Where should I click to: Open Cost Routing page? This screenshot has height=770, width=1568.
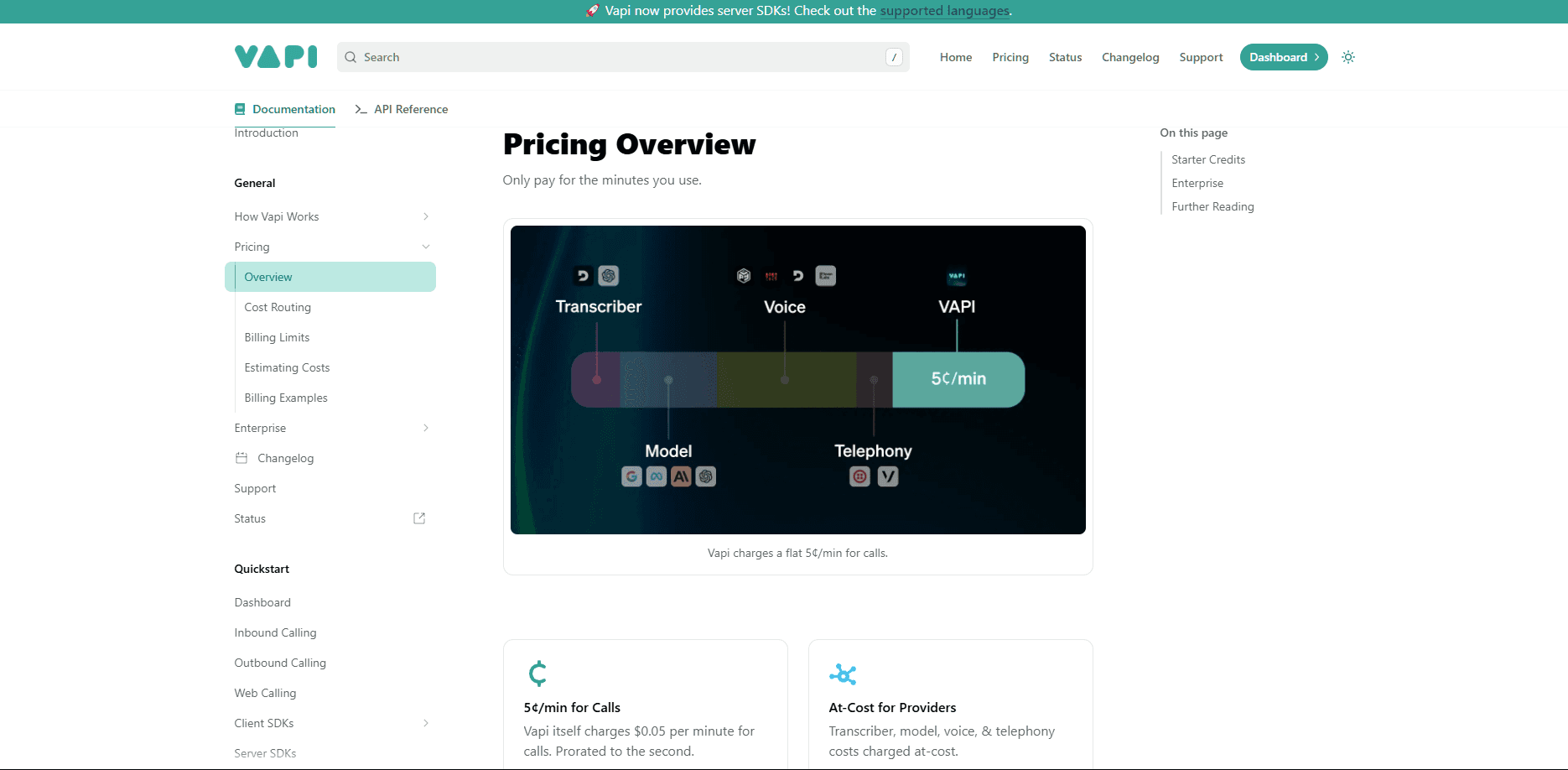coord(278,307)
